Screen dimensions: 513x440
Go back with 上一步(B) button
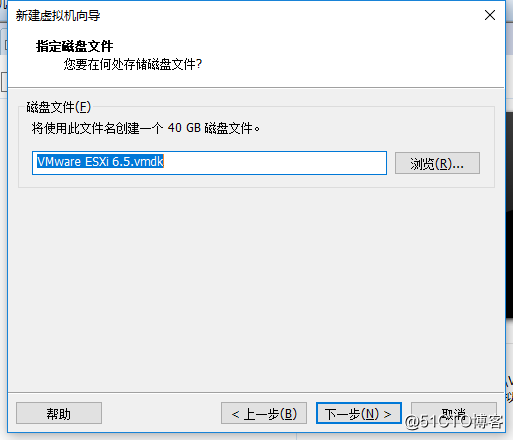click(264, 413)
